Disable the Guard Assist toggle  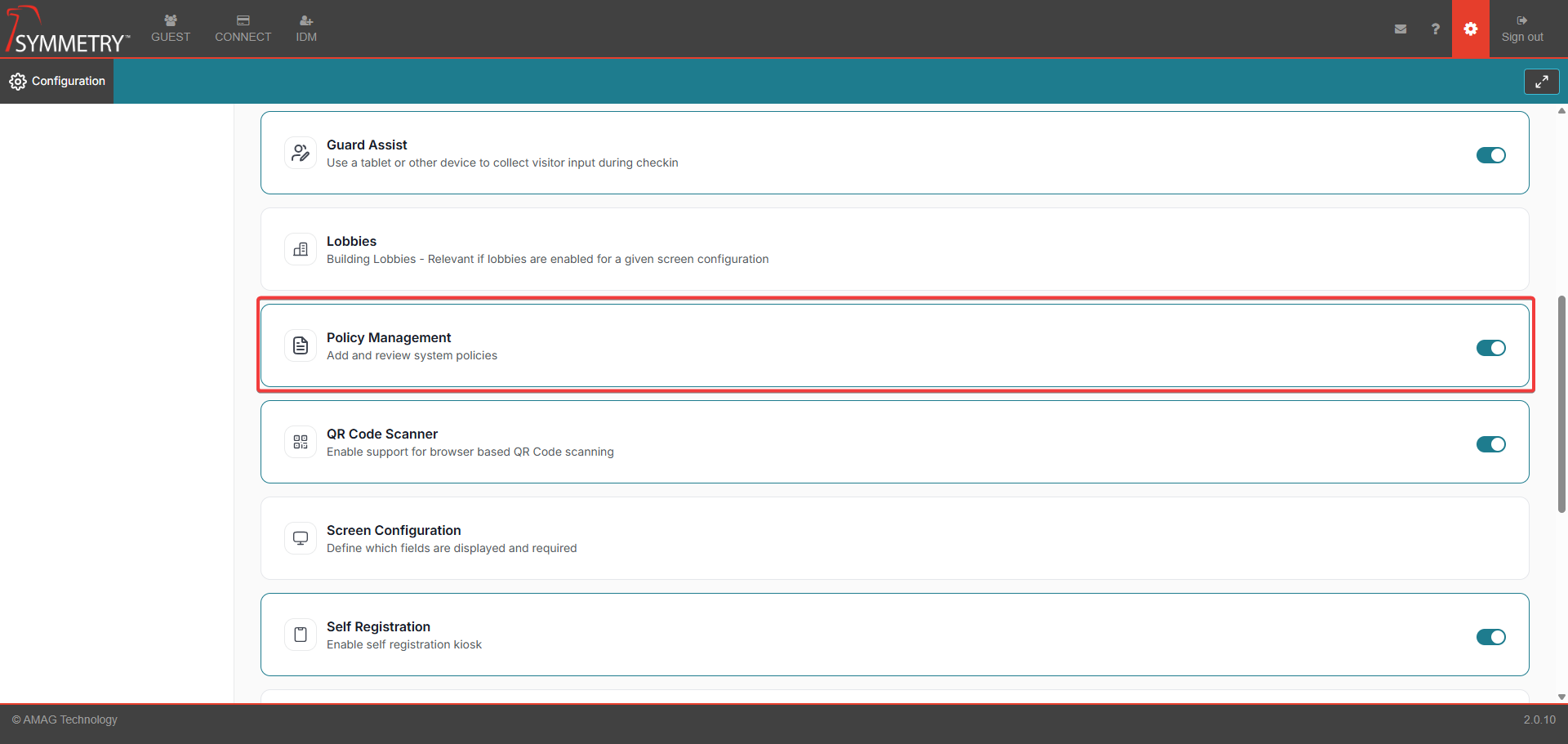[x=1490, y=155]
